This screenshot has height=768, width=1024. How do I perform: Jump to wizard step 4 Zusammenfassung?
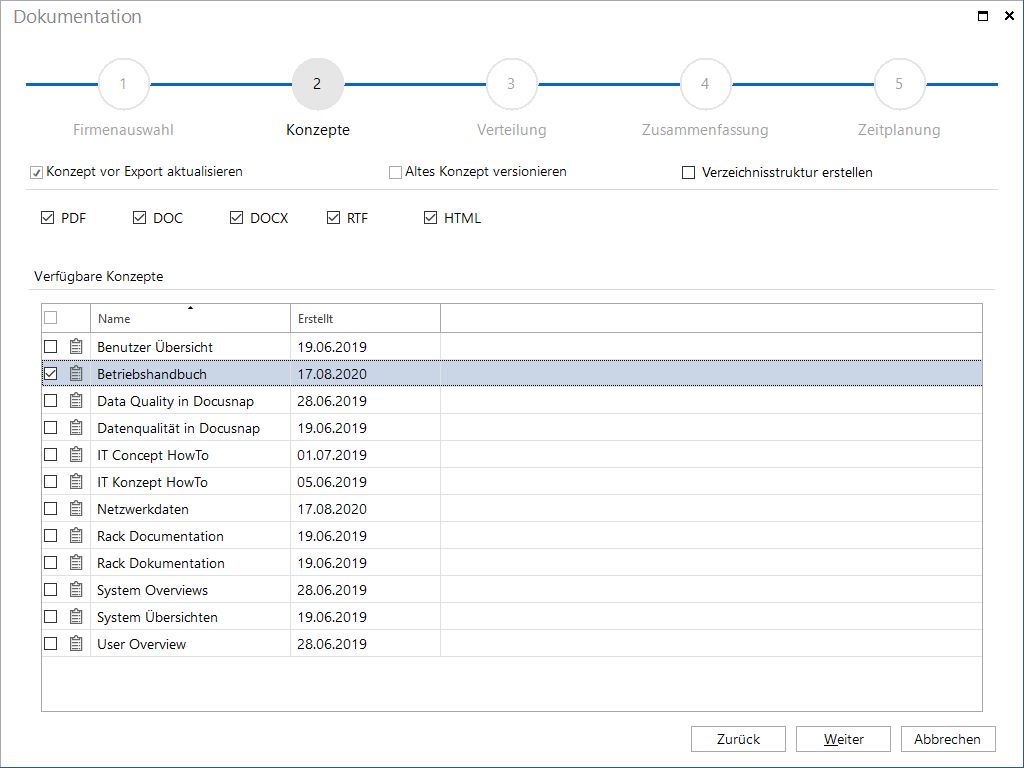tap(705, 84)
